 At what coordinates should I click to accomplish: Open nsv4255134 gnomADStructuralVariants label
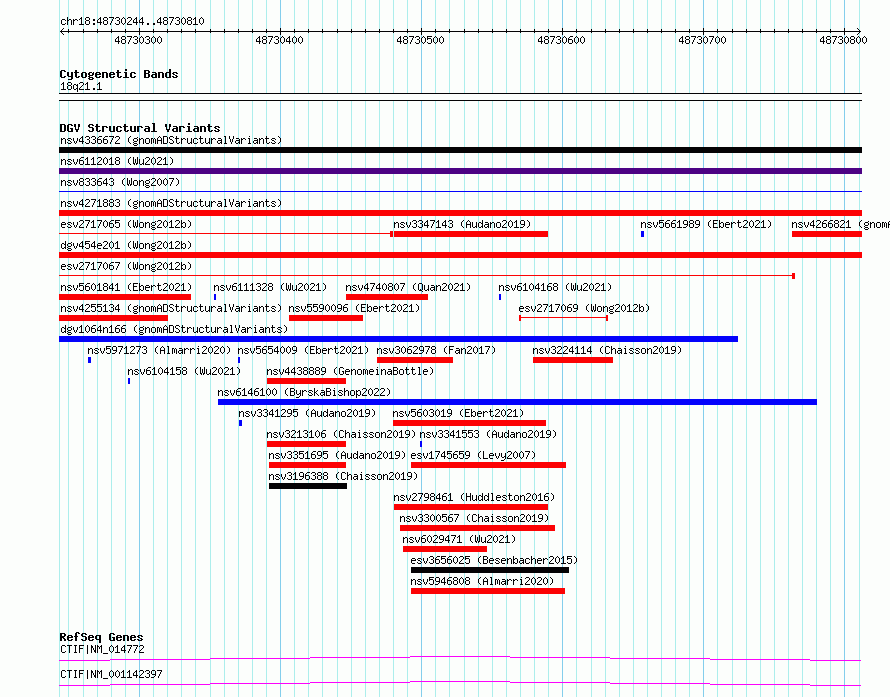click(x=171, y=308)
